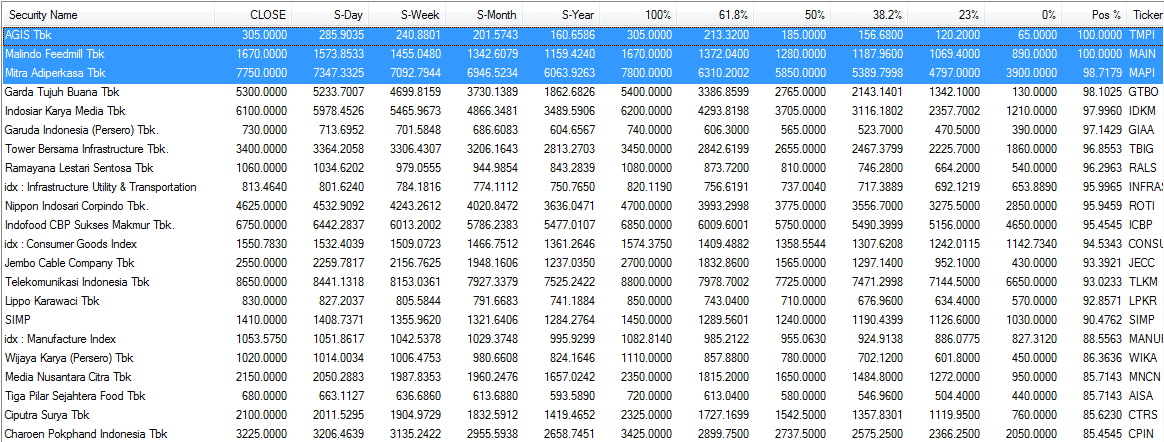Screen dimensions: 1164x442
Task: Click 100% value 4700.0000
Action: (x=647, y=206)
